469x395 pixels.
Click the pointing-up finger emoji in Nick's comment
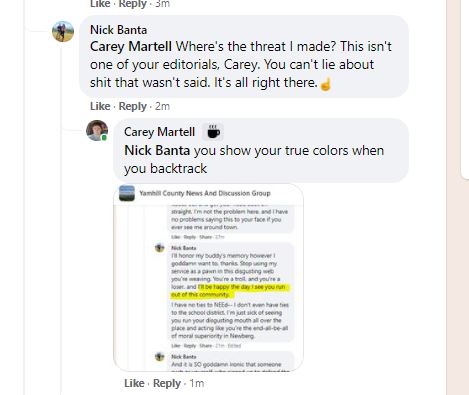[x=326, y=84]
